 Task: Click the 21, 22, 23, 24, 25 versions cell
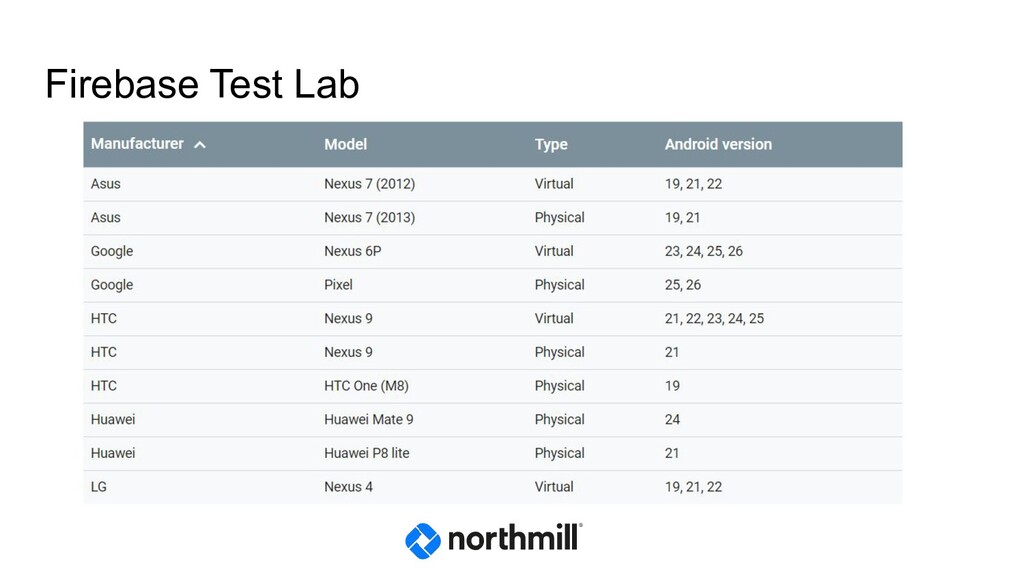pyautogui.click(x=714, y=319)
